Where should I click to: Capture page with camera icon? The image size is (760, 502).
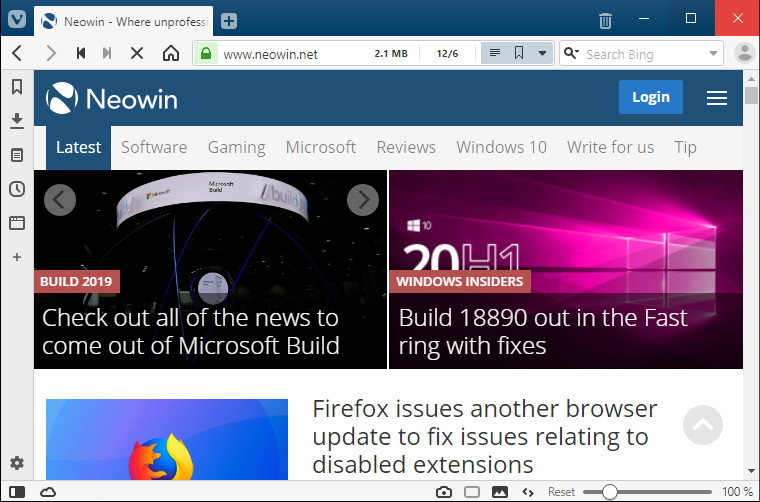(x=444, y=492)
